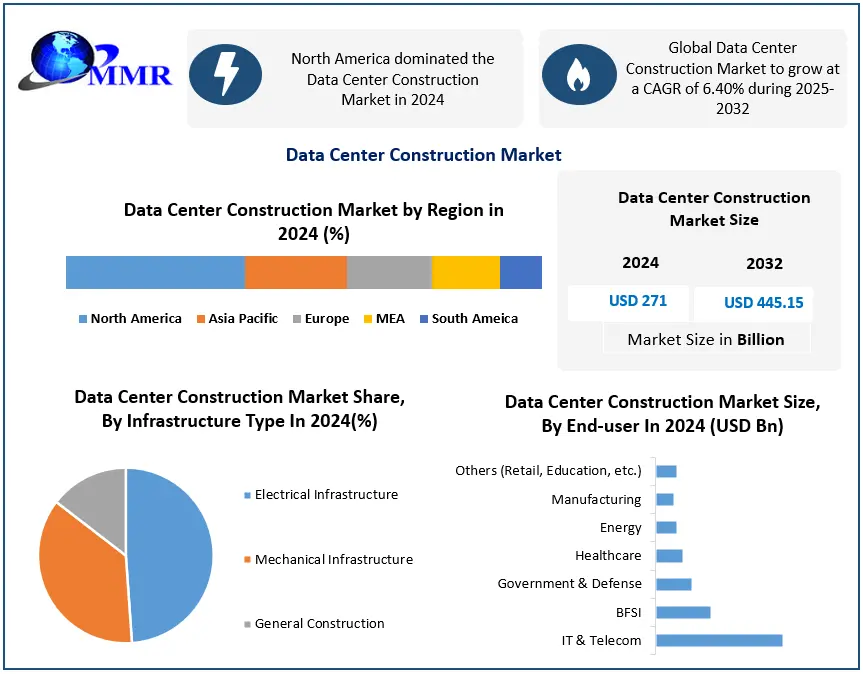Click the General Construction legend label
Viewport: 863px width, 674px height.
coord(319,624)
